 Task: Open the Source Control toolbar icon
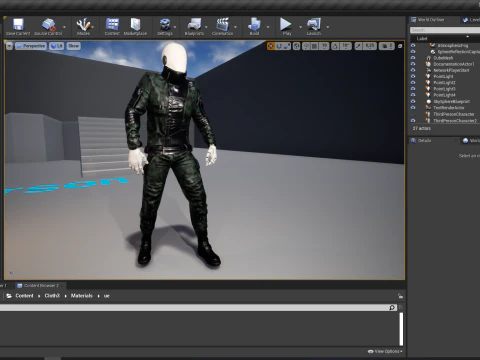point(48,27)
